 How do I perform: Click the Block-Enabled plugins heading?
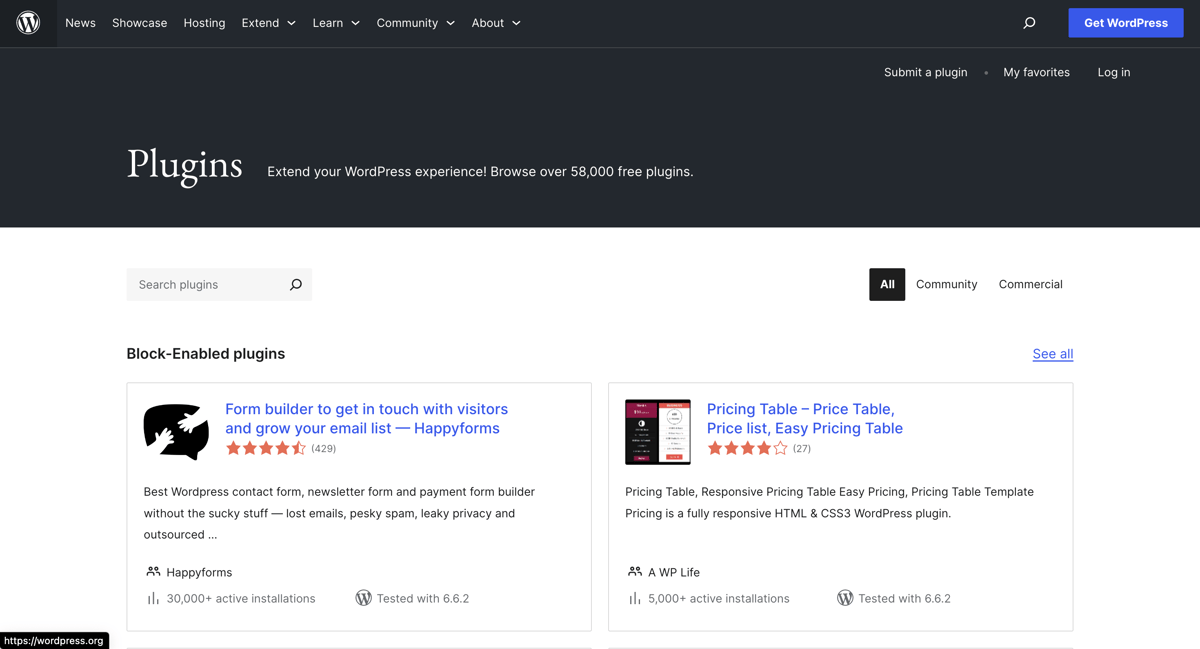tap(206, 354)
